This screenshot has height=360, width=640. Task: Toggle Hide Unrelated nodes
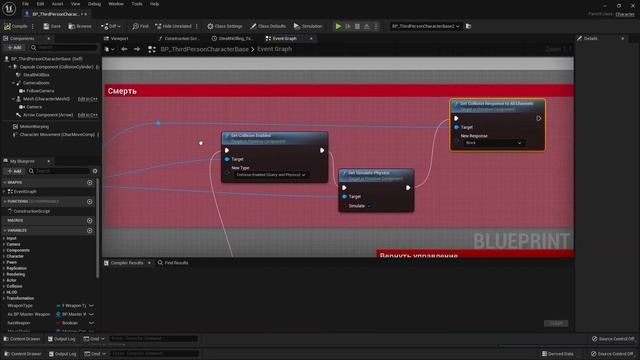(x=173, y=26)
